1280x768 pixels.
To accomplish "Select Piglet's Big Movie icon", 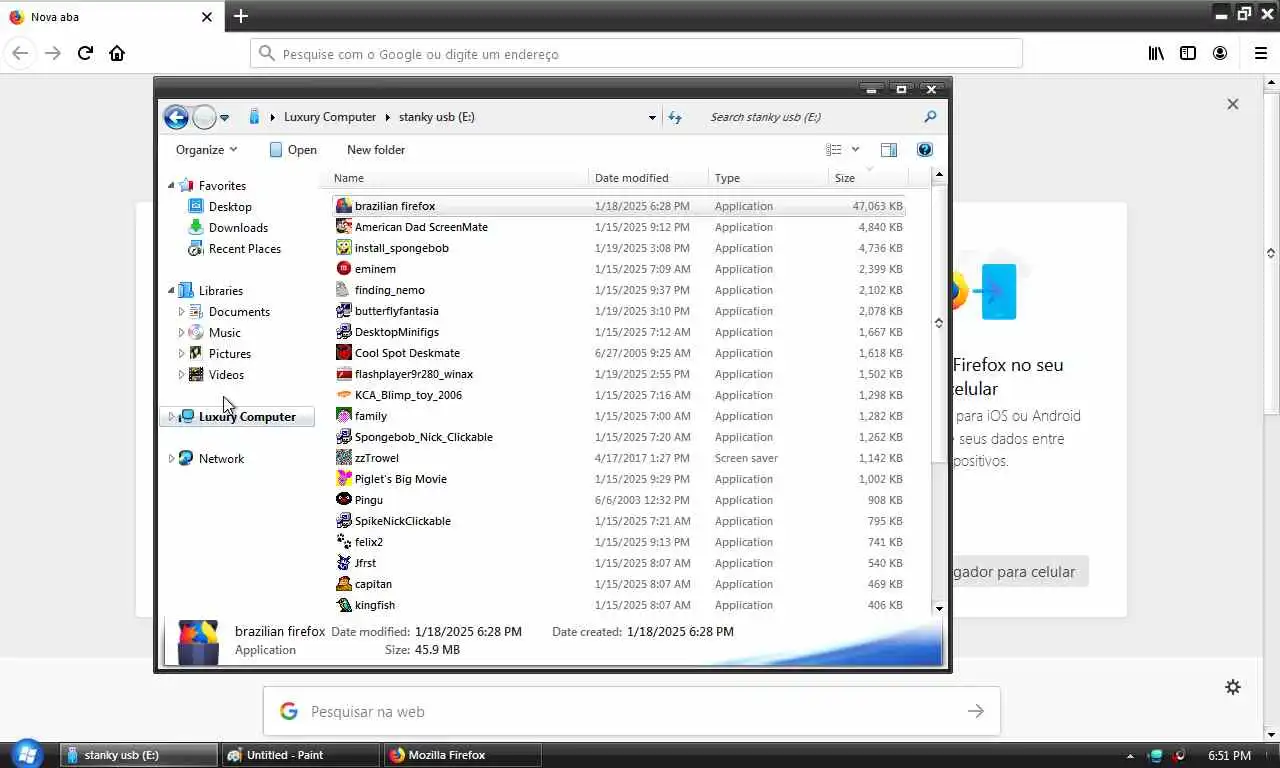I will point(344,479).
